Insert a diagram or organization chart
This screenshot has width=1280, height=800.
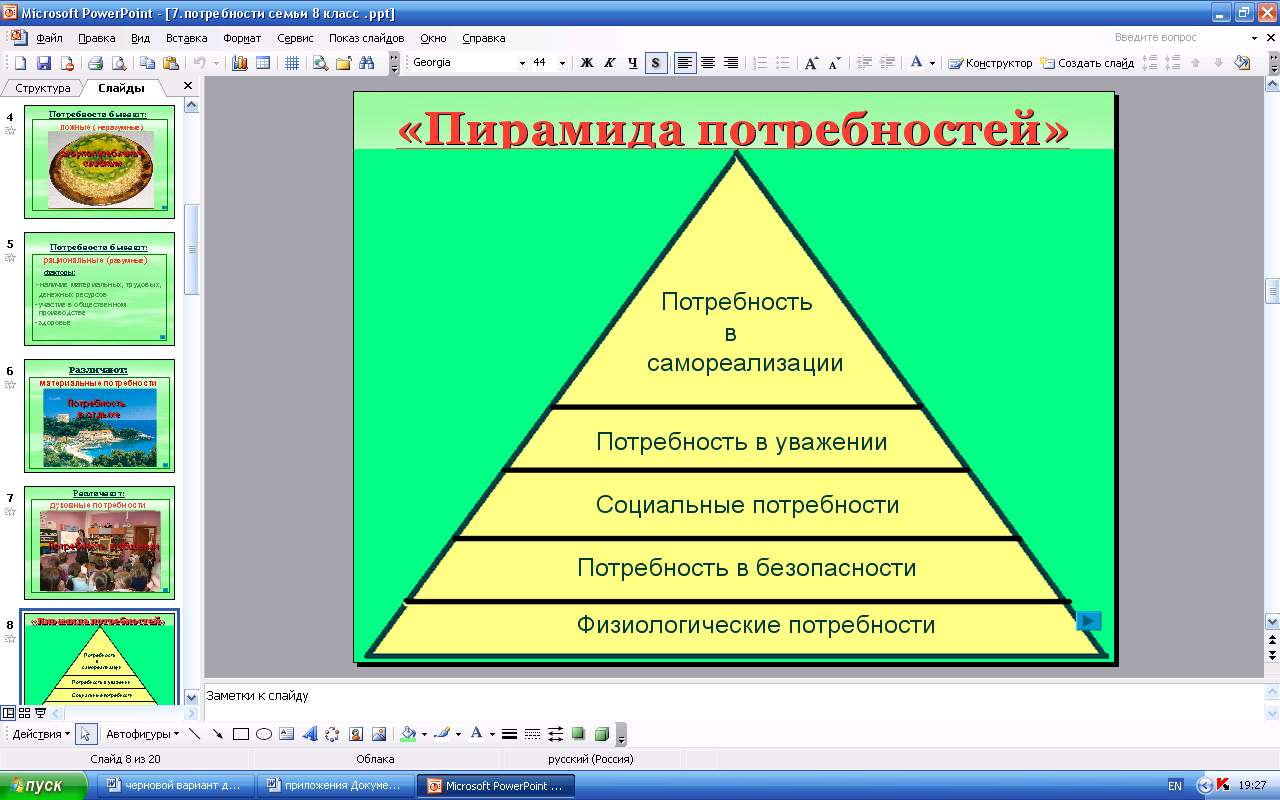[x=332, y=734]
